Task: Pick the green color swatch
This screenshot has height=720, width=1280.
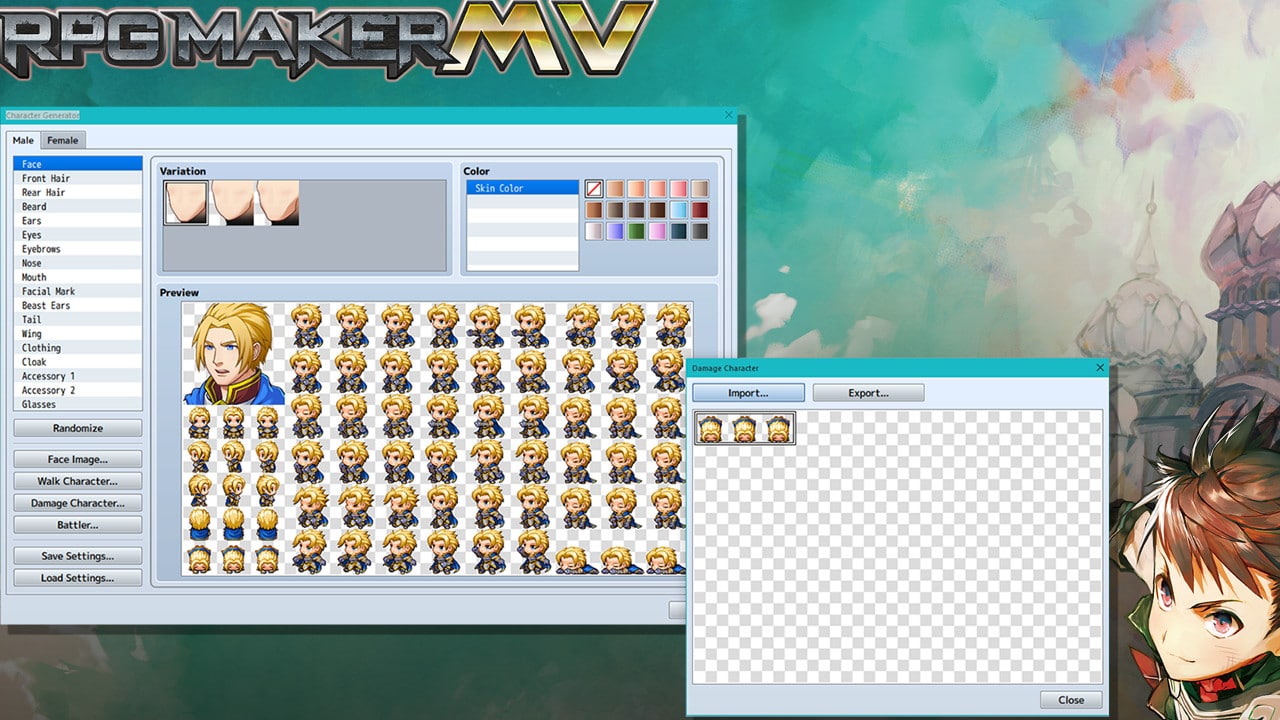Action: (x=637, y=231)
